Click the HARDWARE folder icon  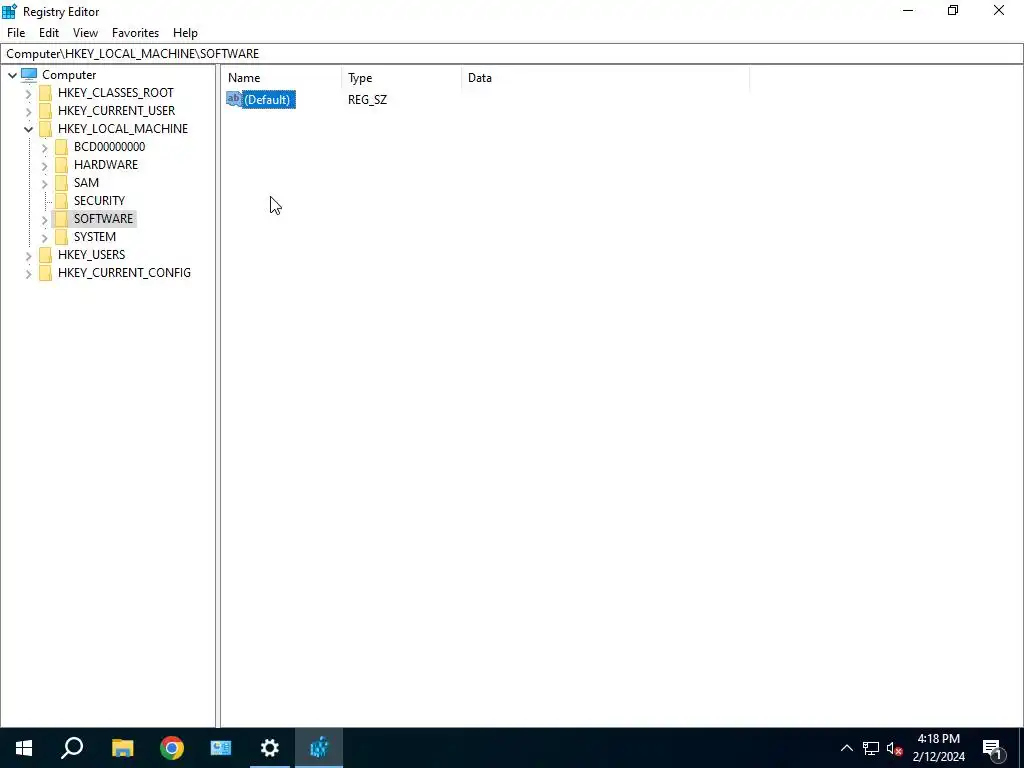click(x=61, y=165)
